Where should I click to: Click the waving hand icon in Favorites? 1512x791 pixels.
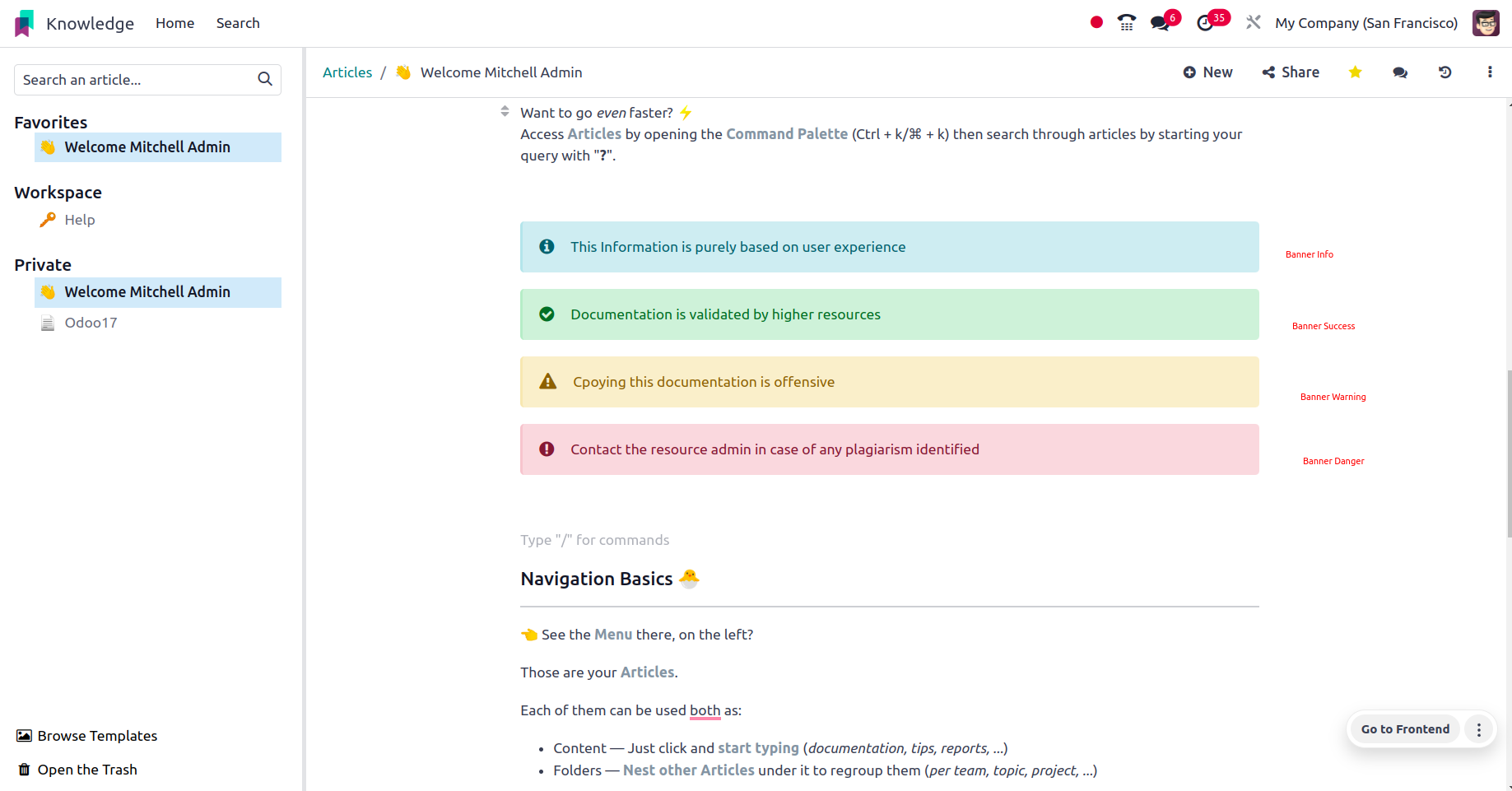(x=48, y=147)
